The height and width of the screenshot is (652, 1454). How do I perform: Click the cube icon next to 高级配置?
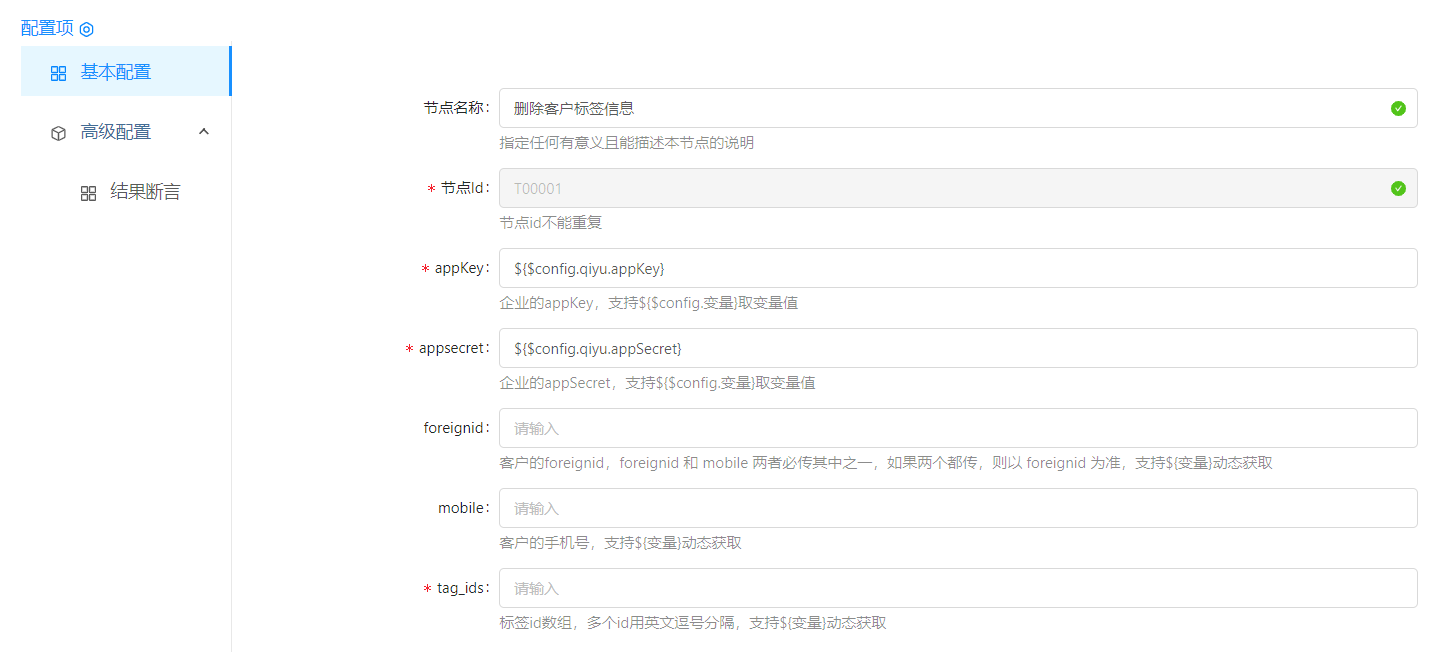[x=58, y=133]
